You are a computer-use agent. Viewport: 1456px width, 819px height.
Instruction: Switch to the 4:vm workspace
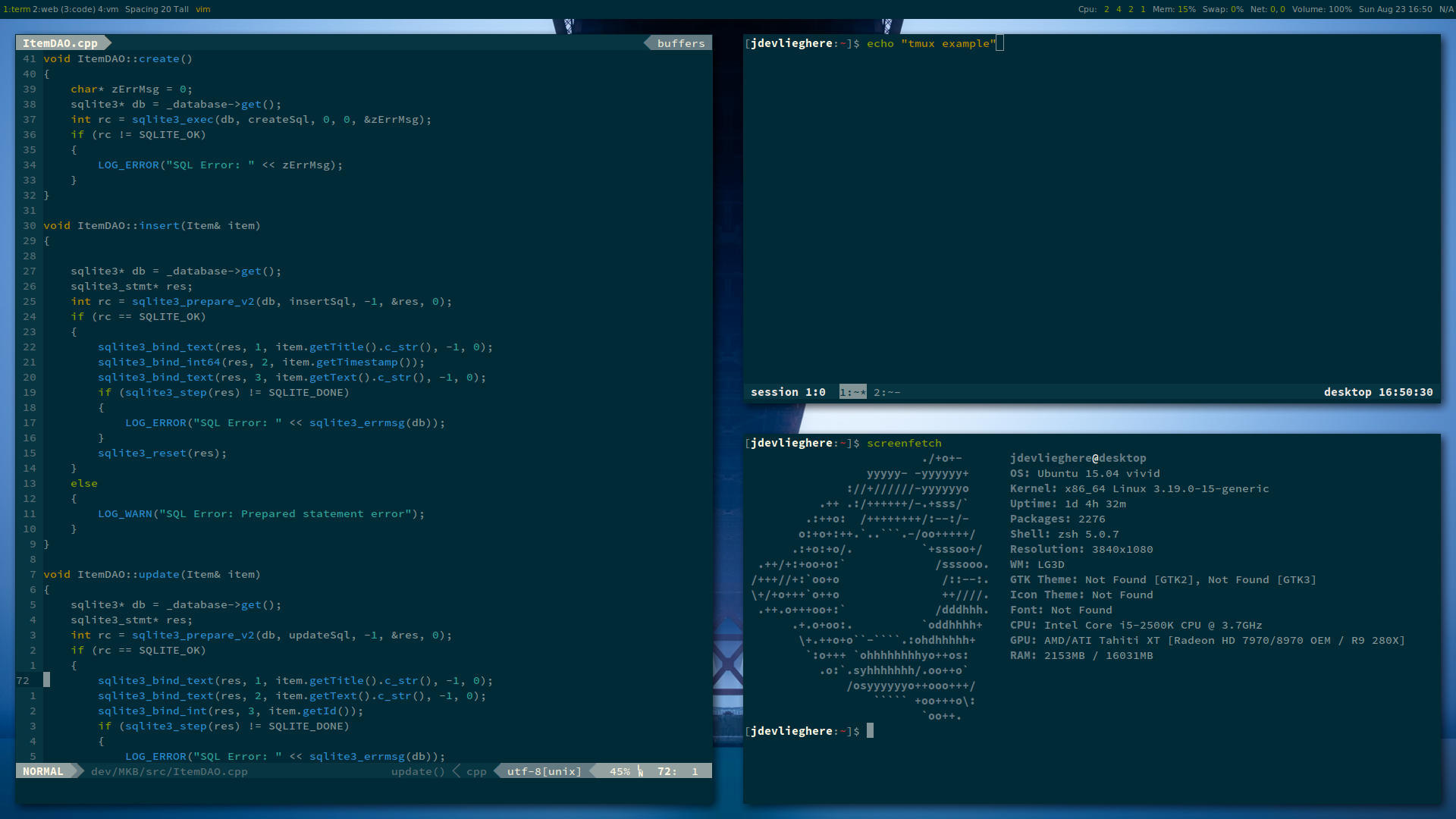pos(108,9)
